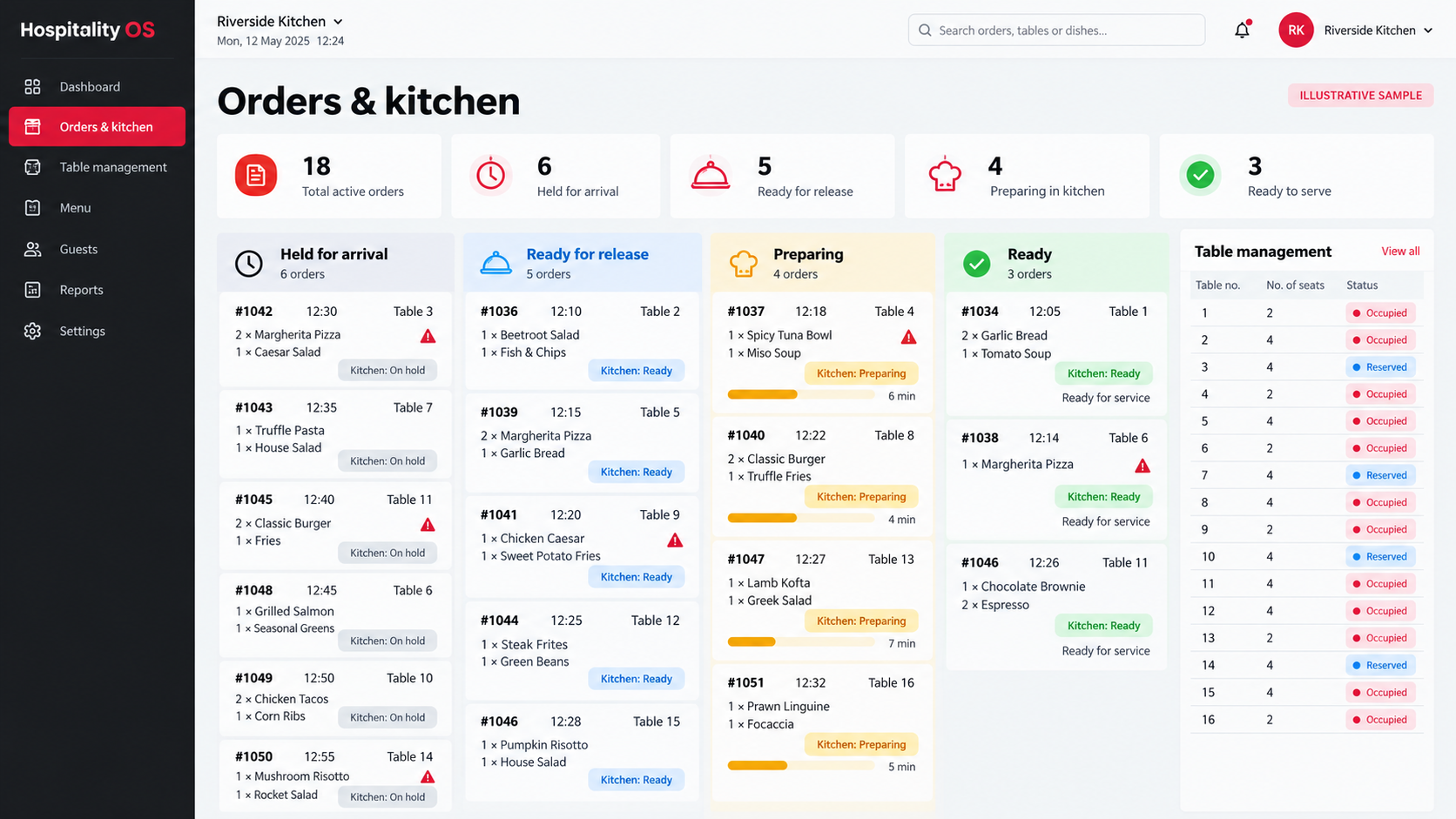Open Guests in the sidebar
Viewport: 1456px width, 819px height.
(x=97, y=249)
